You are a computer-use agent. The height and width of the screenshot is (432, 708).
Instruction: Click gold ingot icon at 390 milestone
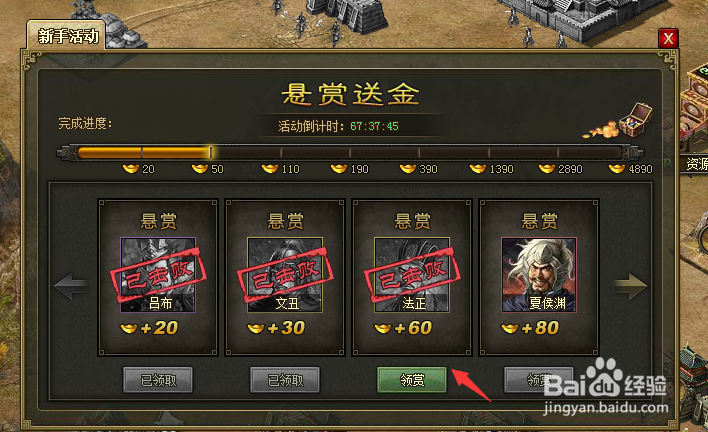(x=408, y=169)
